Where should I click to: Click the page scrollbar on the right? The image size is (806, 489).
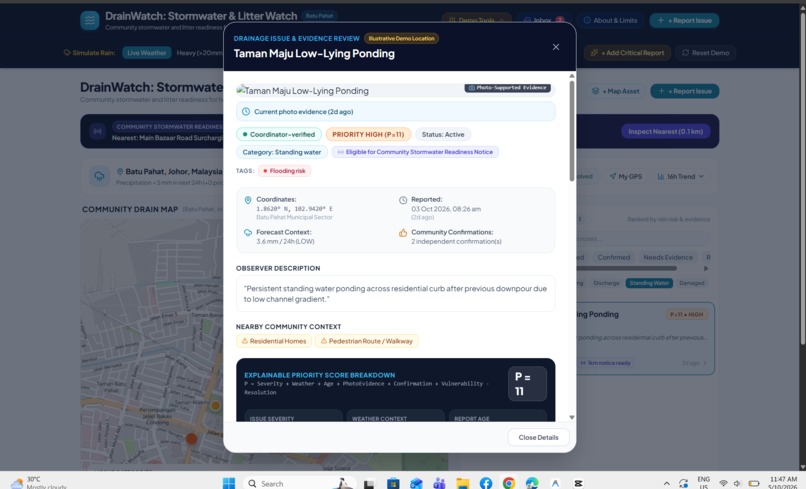[x=802, y=177]
